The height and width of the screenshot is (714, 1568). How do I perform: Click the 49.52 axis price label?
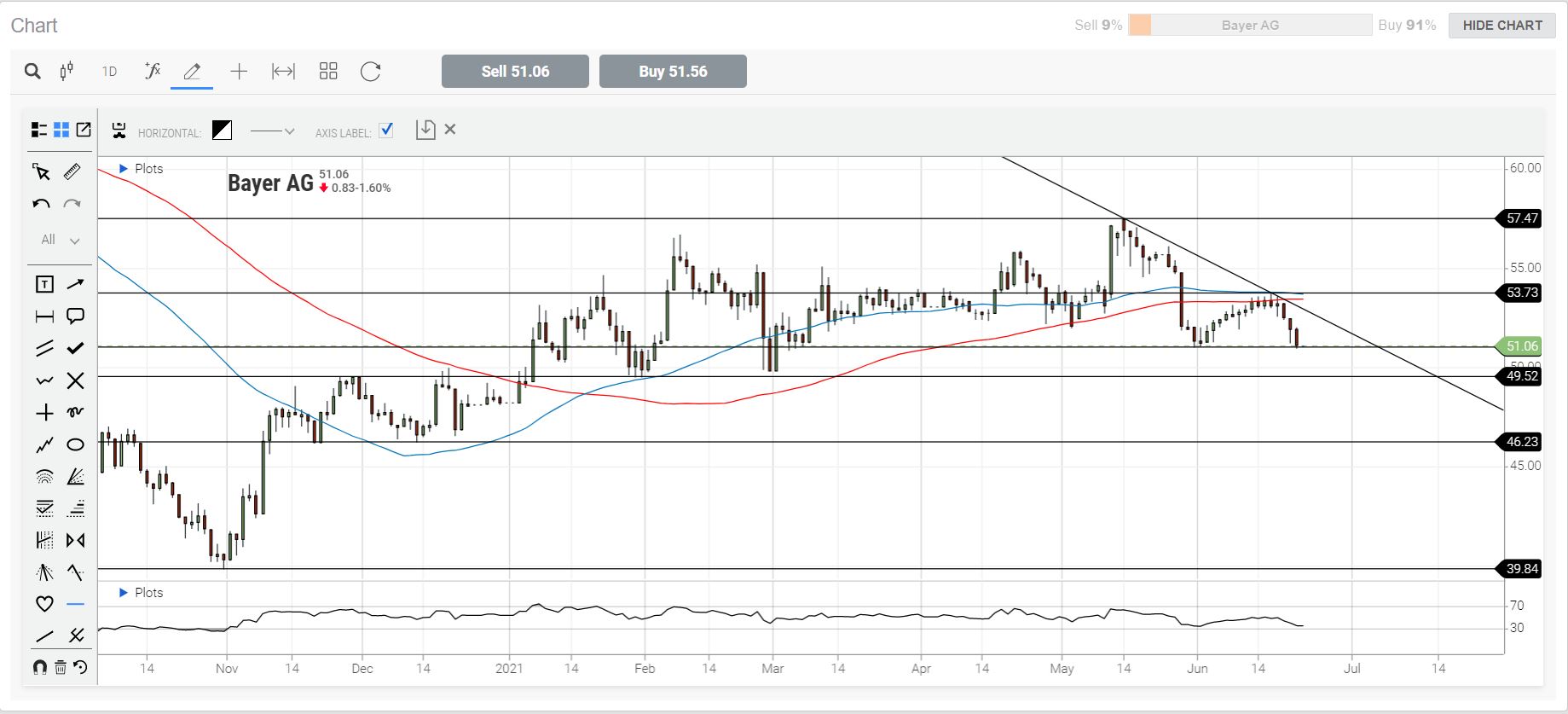click(1519, 376)
